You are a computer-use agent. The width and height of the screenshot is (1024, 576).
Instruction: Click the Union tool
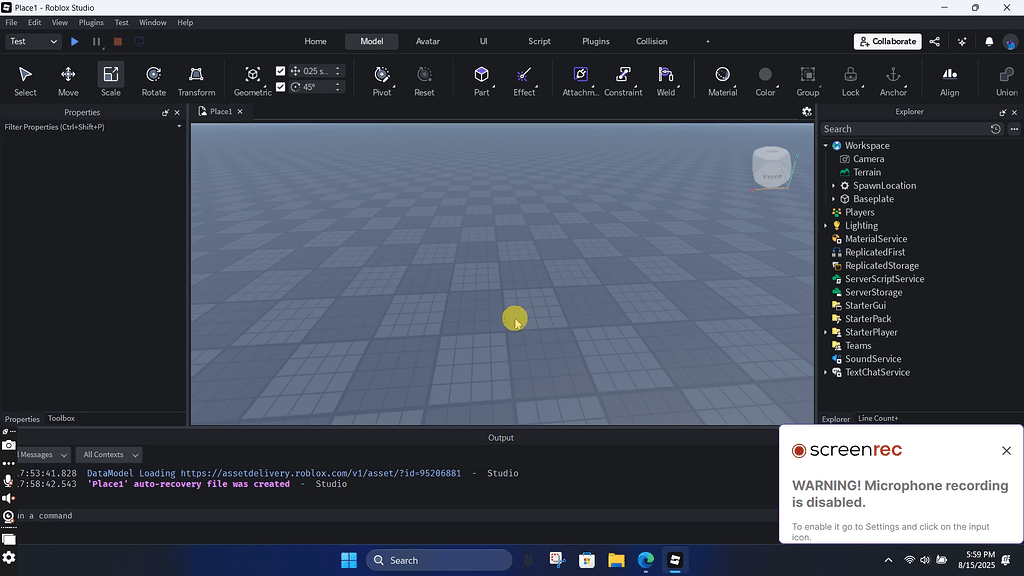pos(1006,80)
